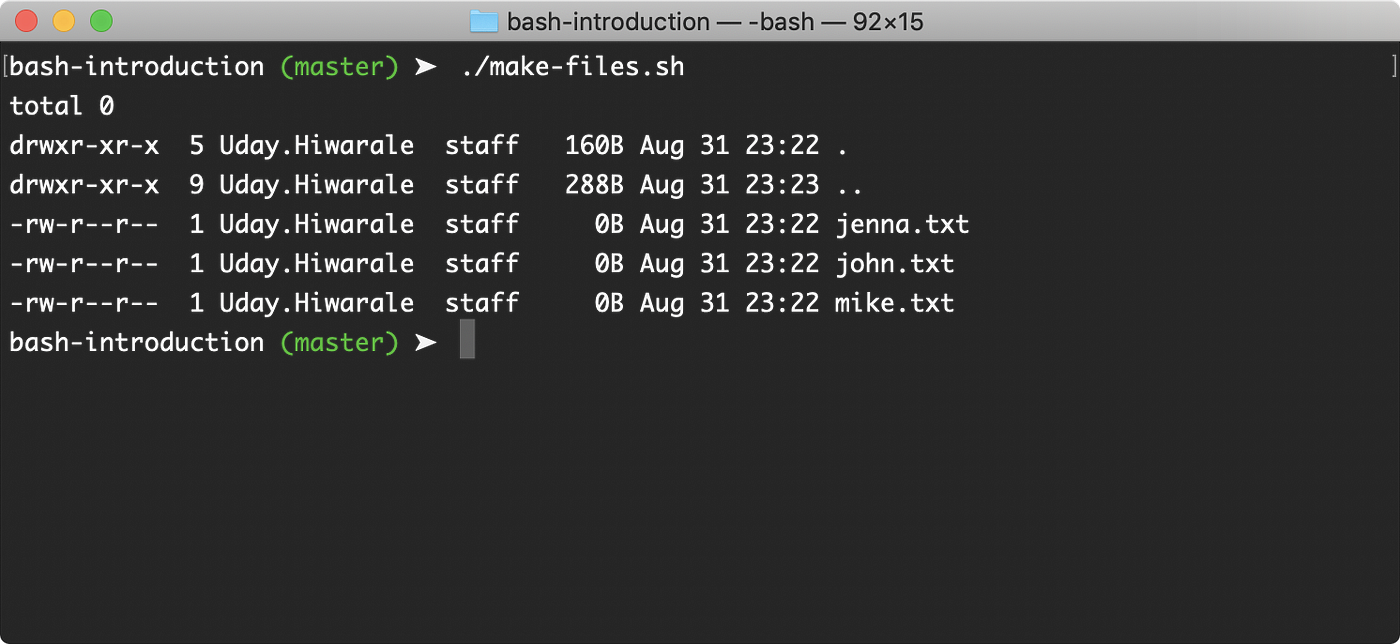Click the green arrow prompt symbol
The width and height of the screenshot is (1400, 644).
point(425,66)
